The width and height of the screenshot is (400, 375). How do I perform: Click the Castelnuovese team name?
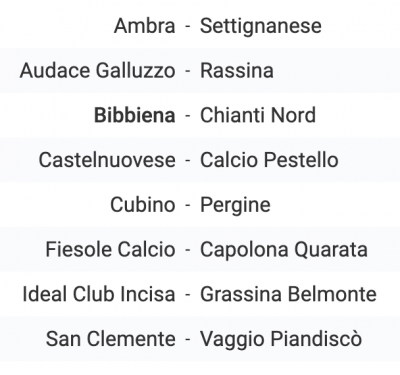[x=107, y=160]
